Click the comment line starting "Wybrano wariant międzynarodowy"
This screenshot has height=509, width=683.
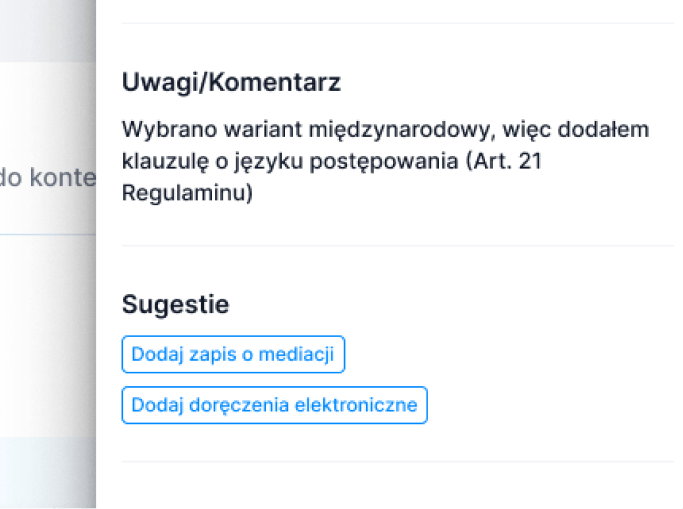[385, 130]
